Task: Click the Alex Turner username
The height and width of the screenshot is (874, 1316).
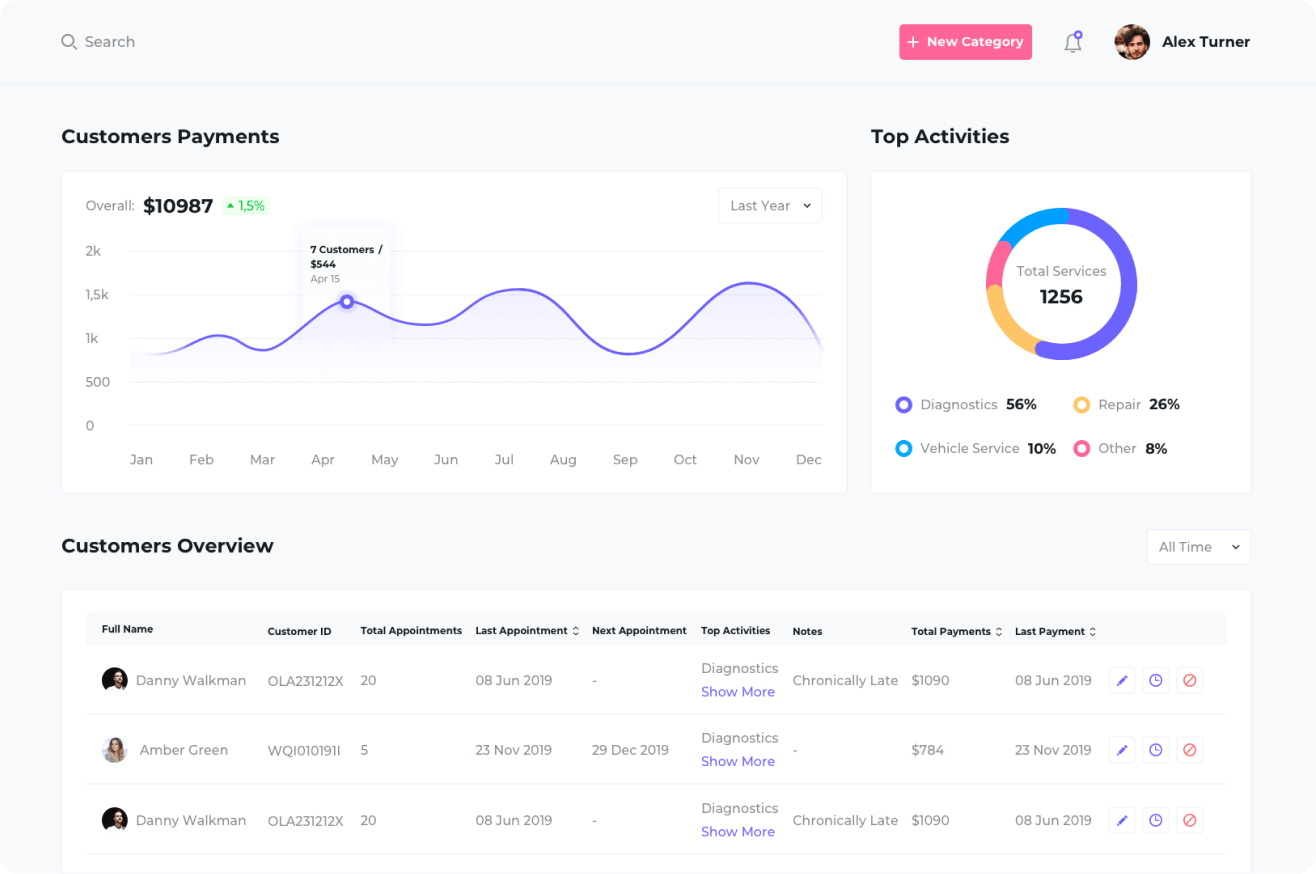Action: tap(1206, 42)
